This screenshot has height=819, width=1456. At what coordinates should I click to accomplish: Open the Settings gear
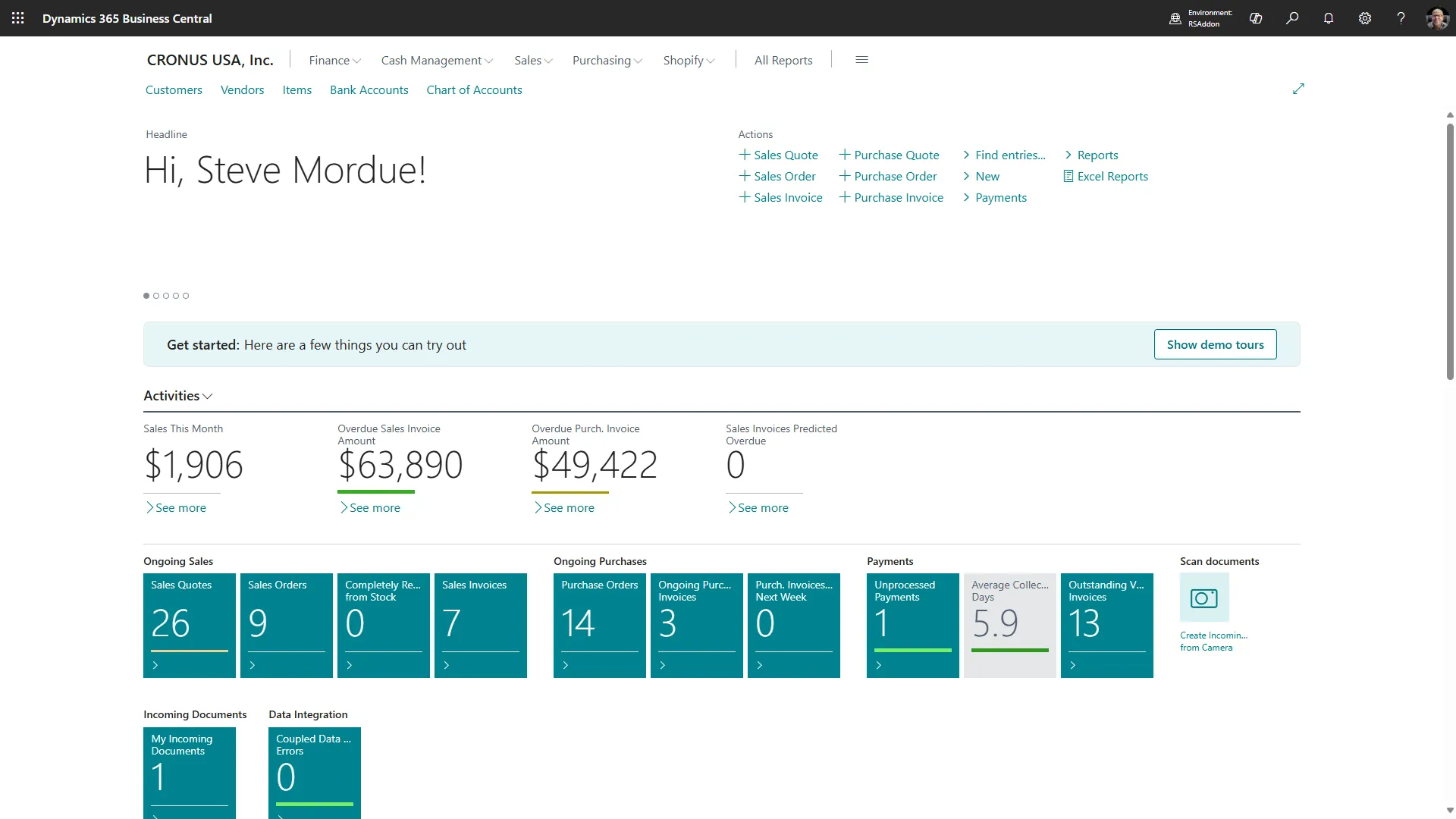[1365, 18]
